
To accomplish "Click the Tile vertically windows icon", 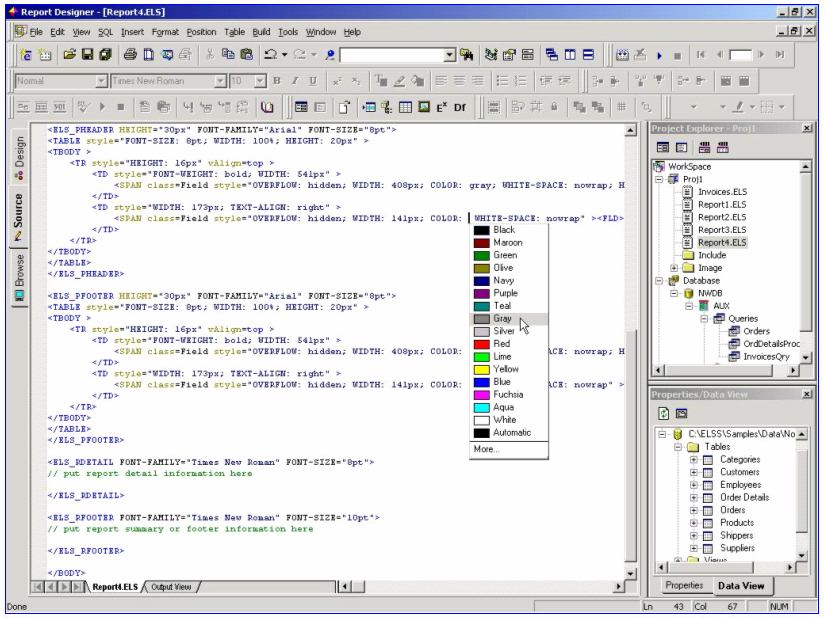I will pyautogui.click(x=570, y=55).
